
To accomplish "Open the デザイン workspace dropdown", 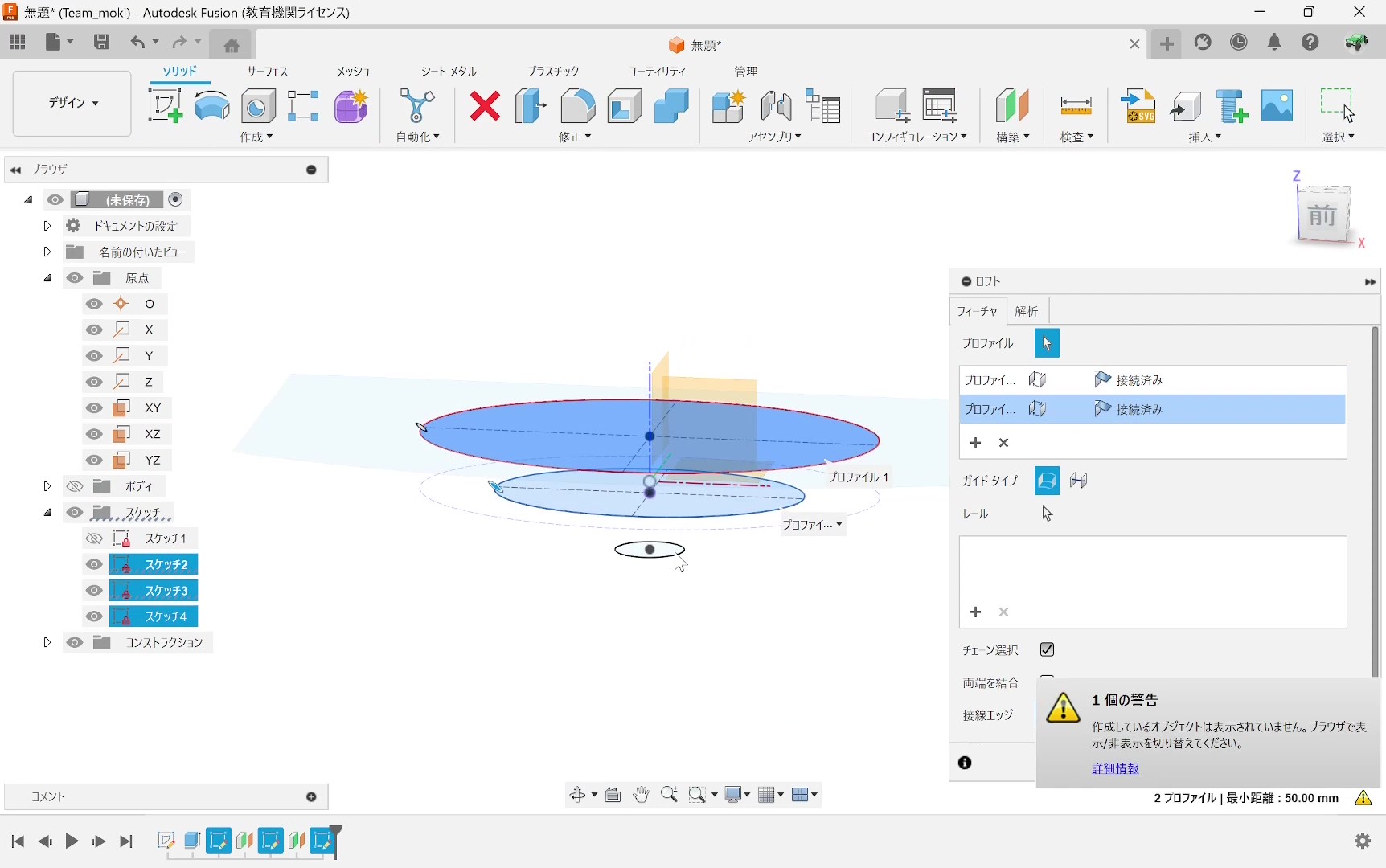I will [72, 104].
